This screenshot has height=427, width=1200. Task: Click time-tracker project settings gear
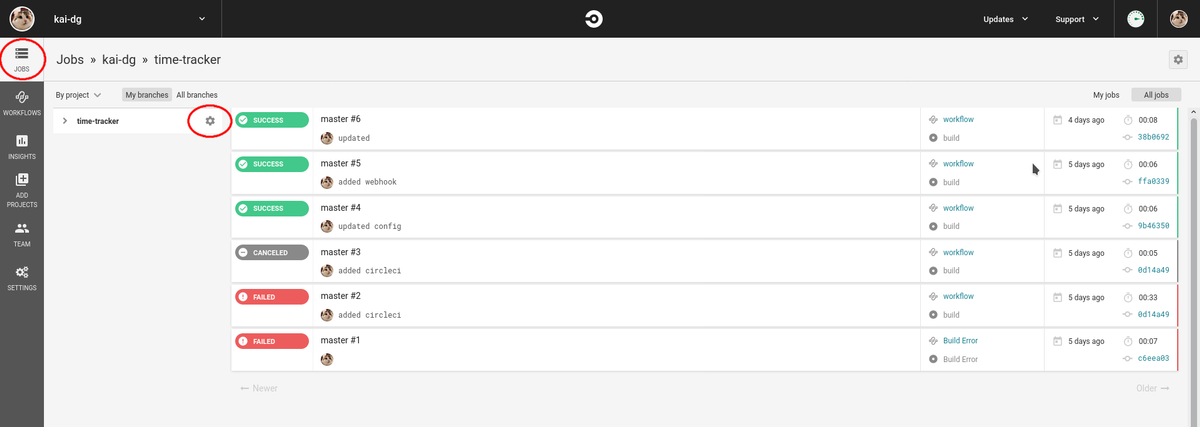[210, 121]
